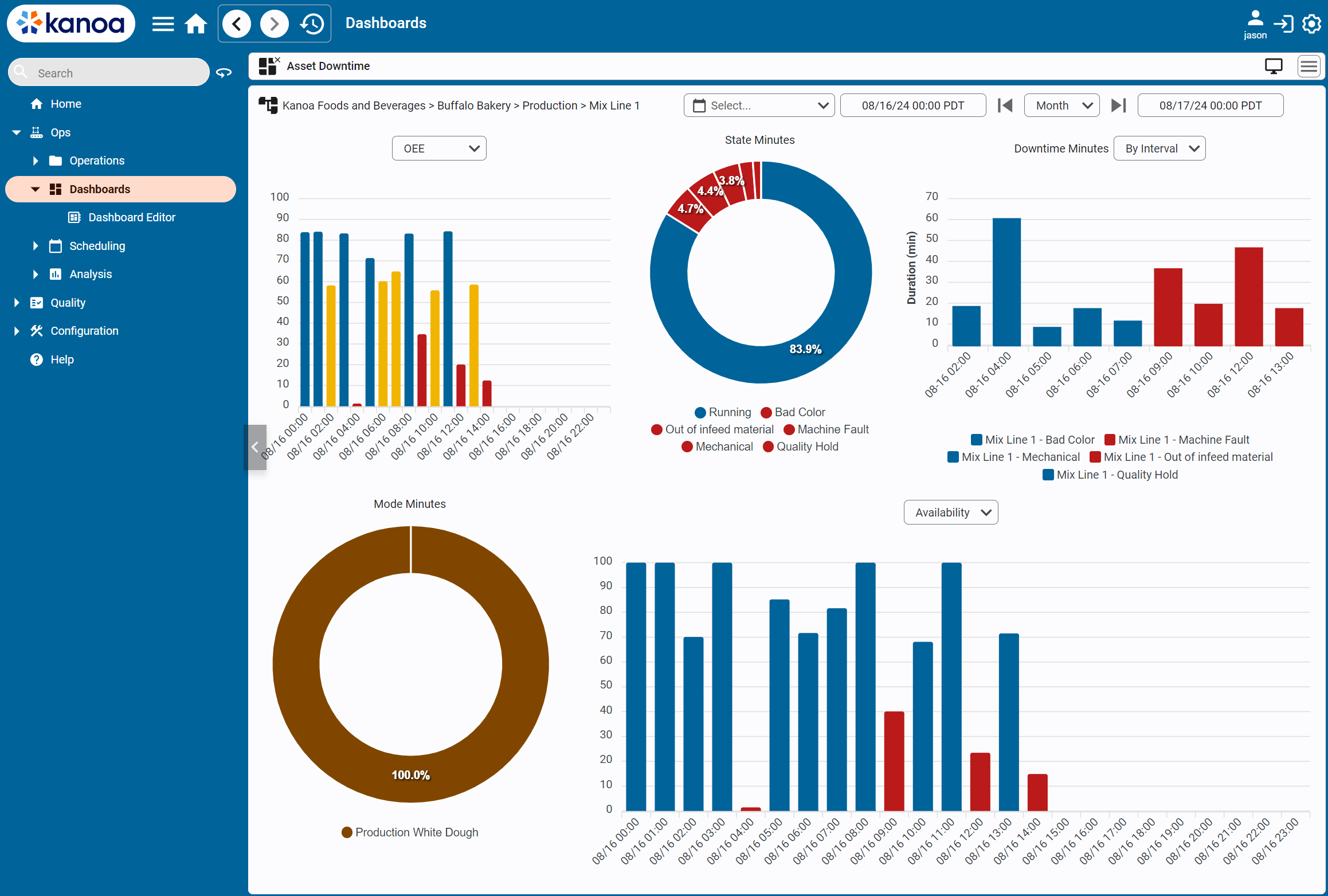Click the Analysis chart icon
Screen dimensions: 1328x896
(55, 274)
